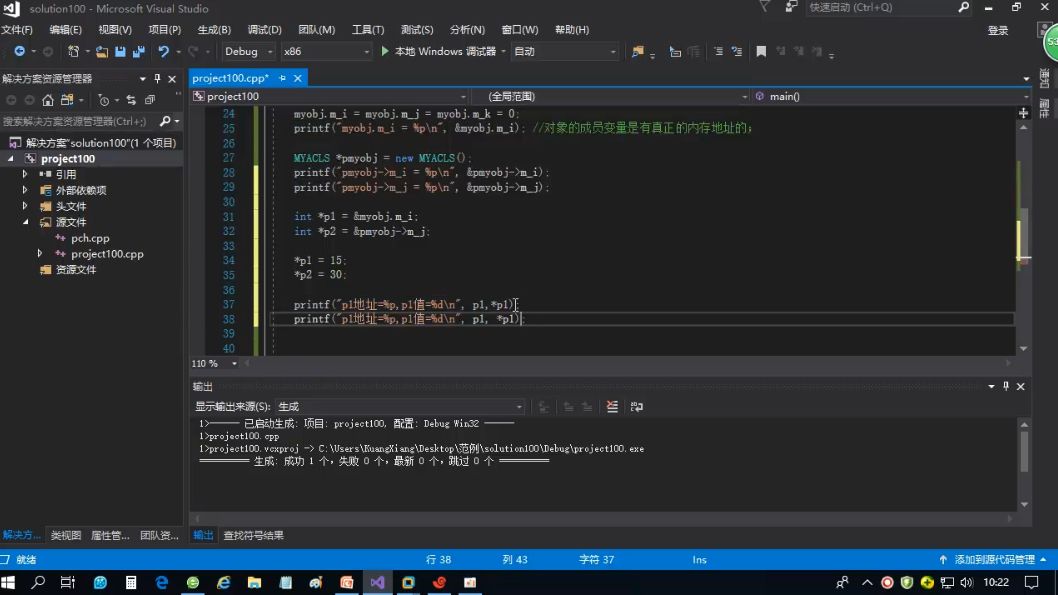Click Sync with Active Document icon
This screenshot has width=1058, height=595.
coord(131,100)
